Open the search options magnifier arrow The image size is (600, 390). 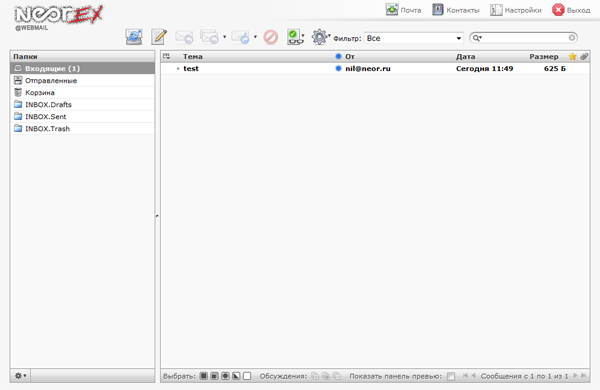point(477,38)
